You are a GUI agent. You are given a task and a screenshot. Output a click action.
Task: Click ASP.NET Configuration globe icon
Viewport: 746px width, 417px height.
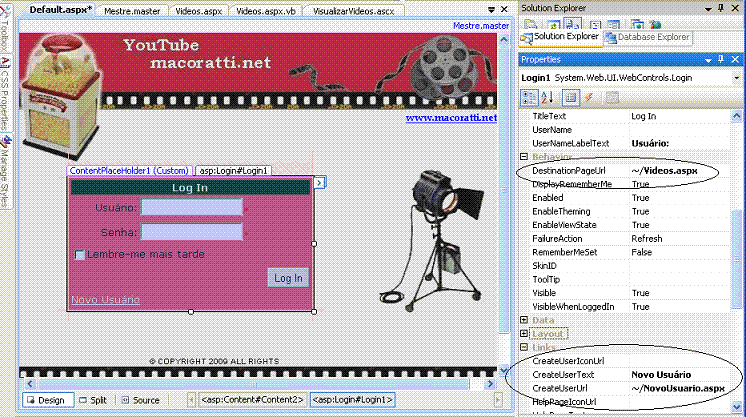tap(656, 24)
